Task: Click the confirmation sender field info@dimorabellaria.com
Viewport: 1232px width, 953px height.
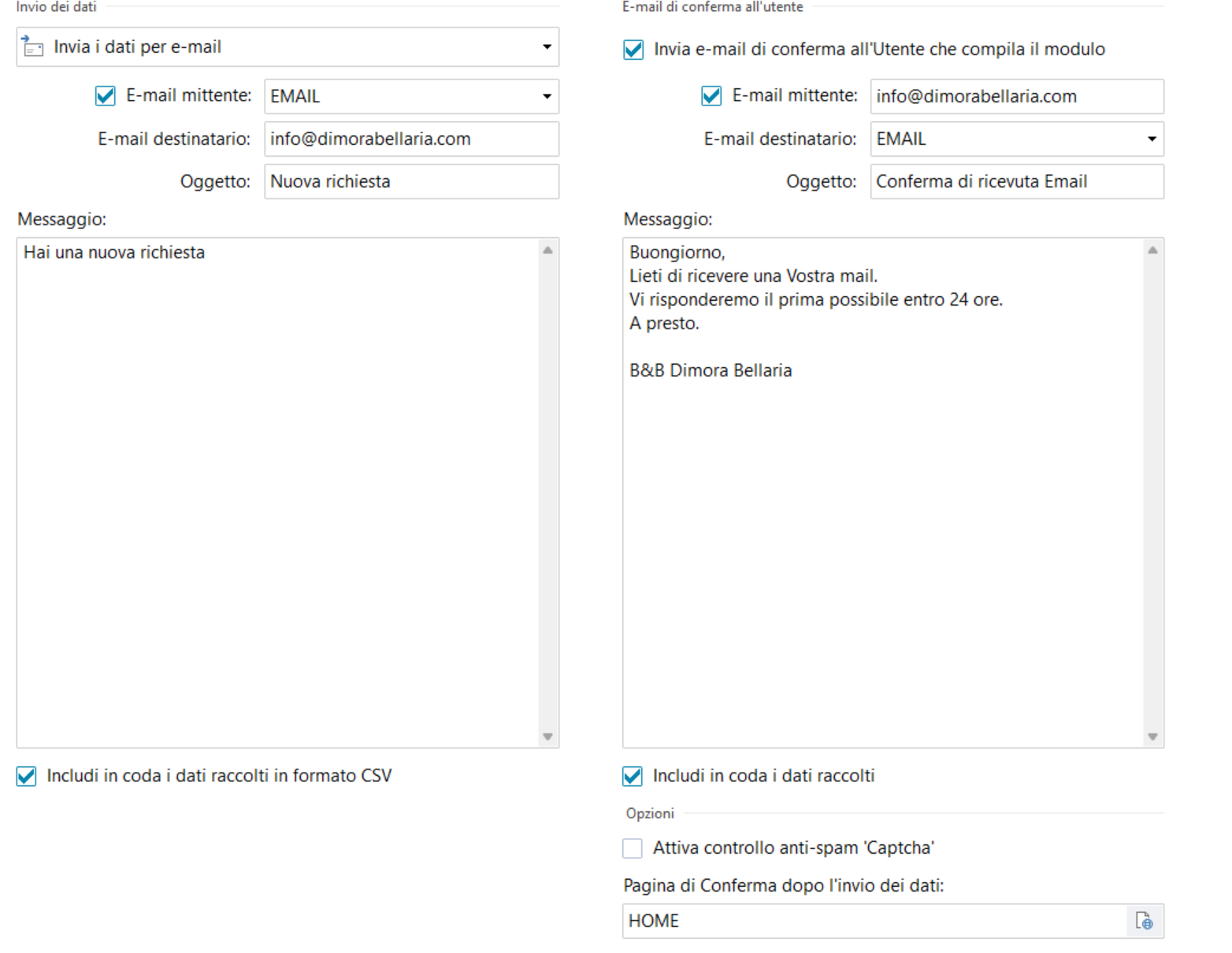Action: [1017, 96]
